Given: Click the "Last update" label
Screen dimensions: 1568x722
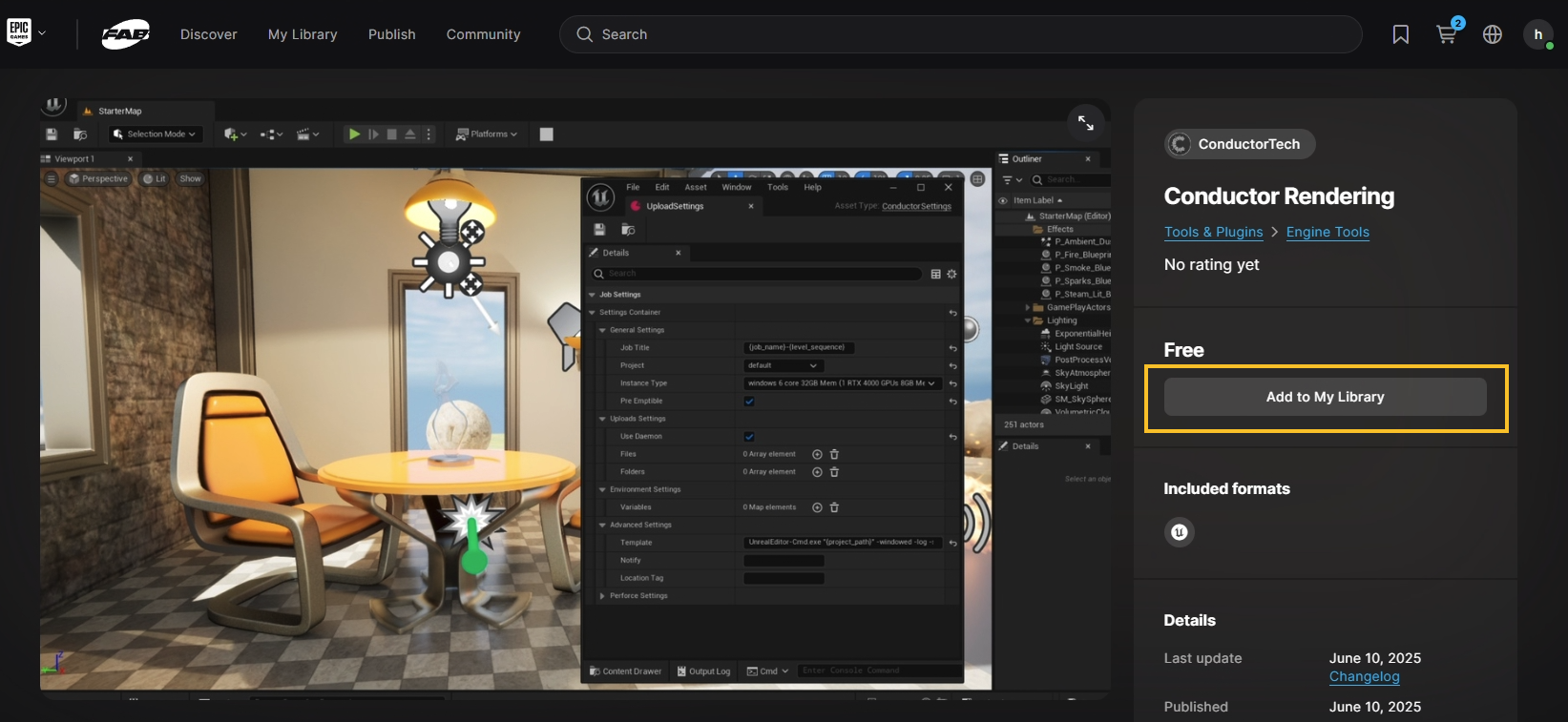Looking at the screenshot, I should [x=1203, y=658].
